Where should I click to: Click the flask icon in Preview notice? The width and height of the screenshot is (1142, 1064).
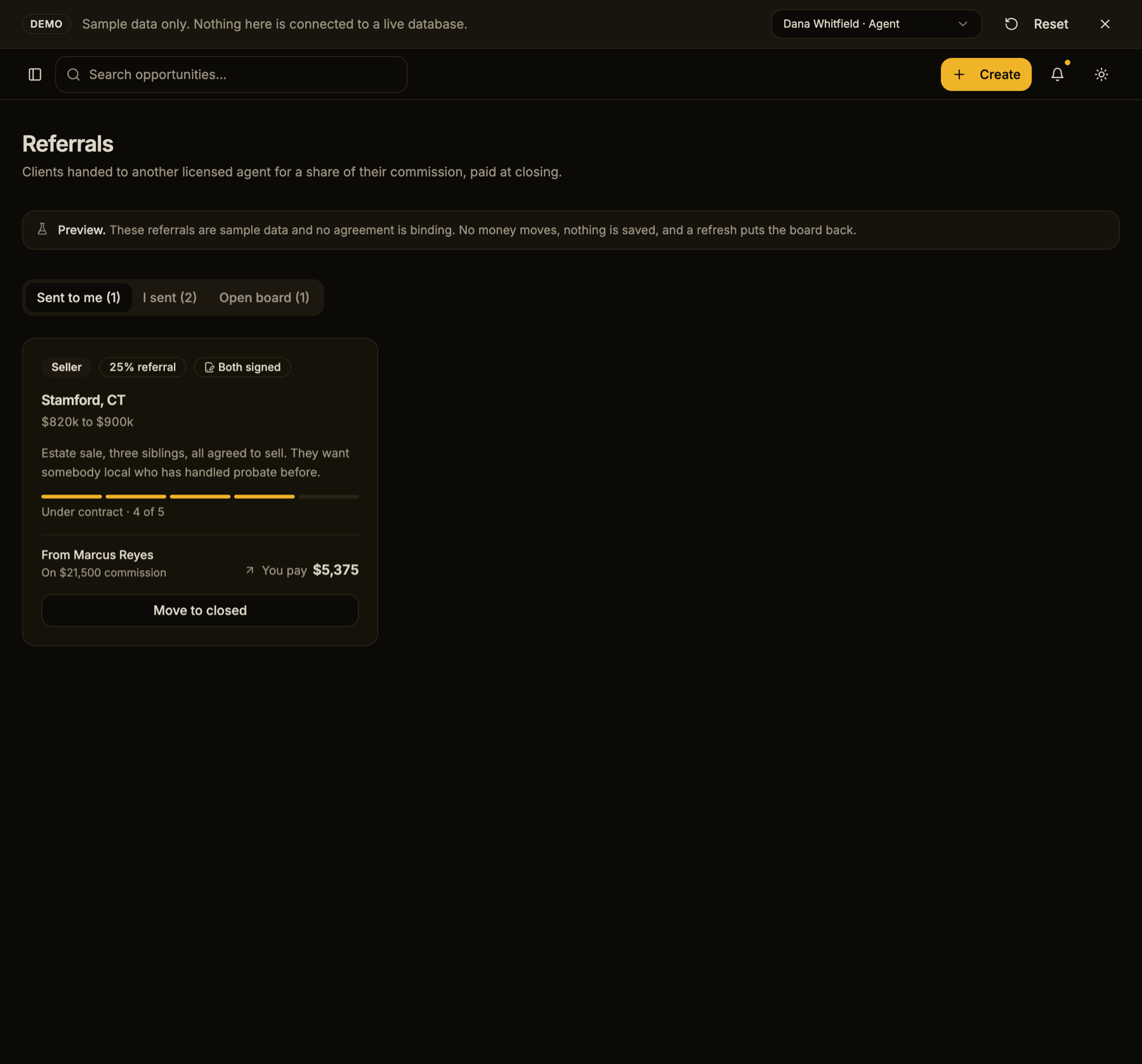[x=43, y=229]
